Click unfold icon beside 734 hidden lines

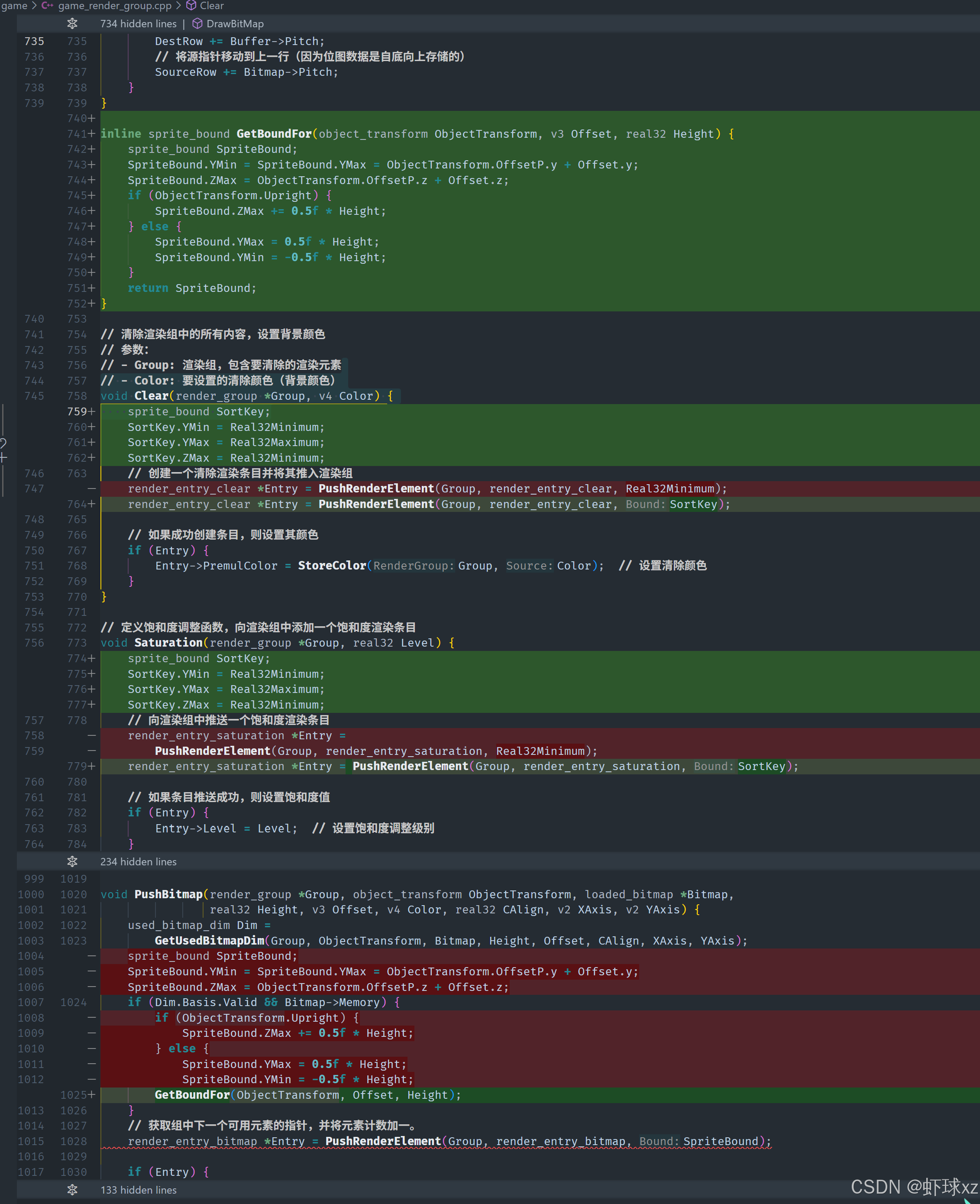click(72, 24)
